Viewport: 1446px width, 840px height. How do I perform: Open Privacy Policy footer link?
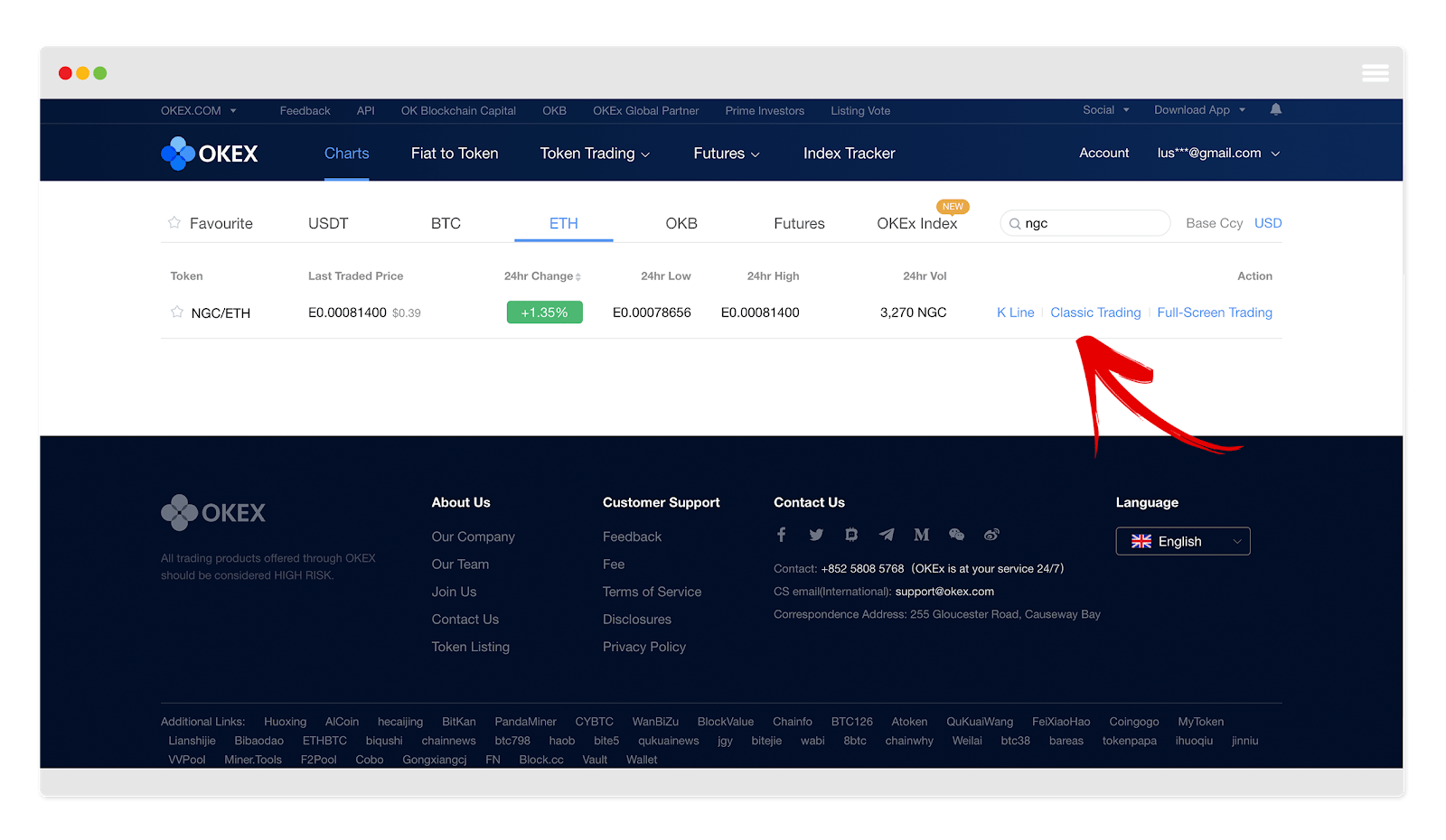click(644, 647)
